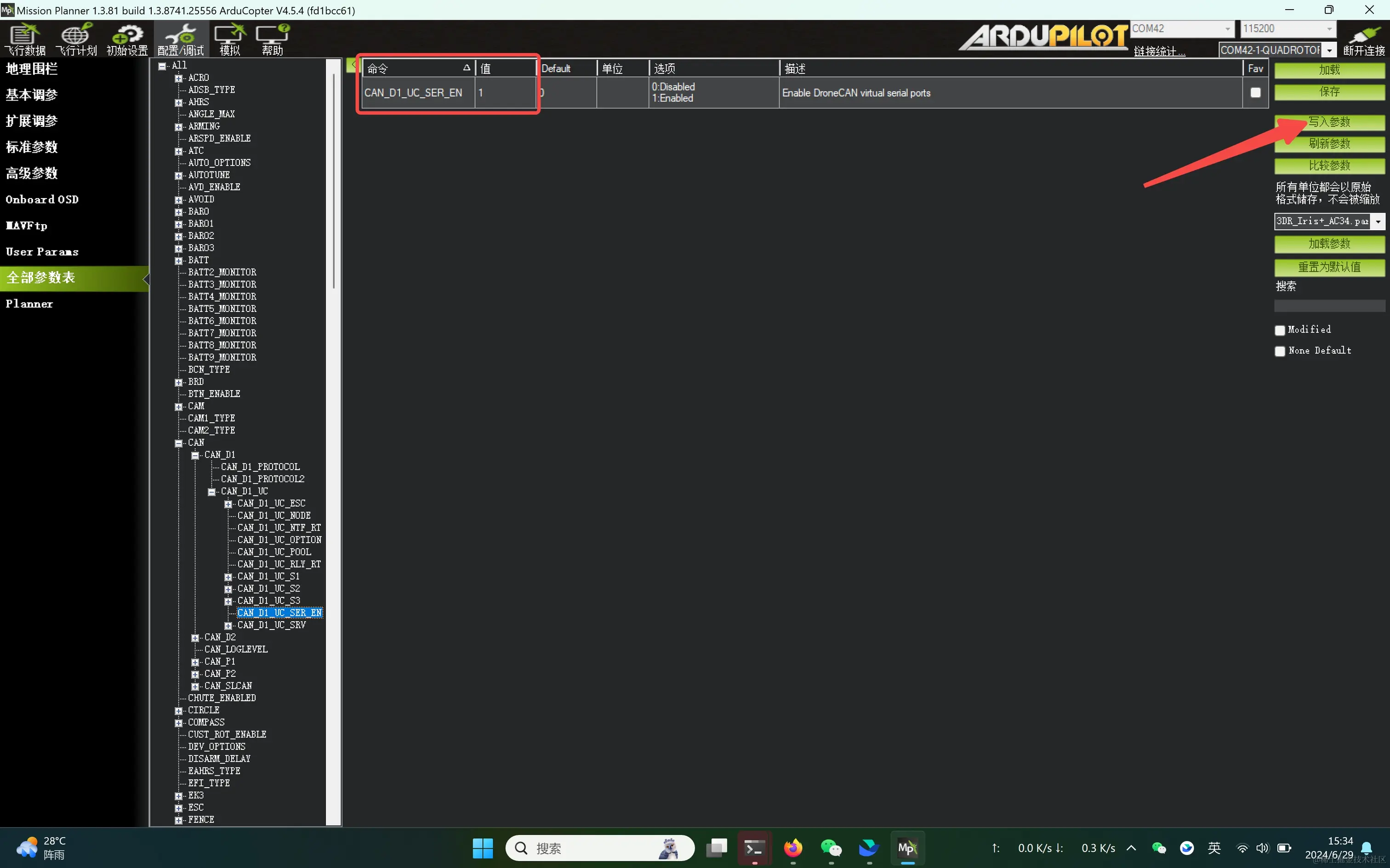This screenshot has width=1390, height=868.
Task: Enable the None Default checkbox
Action: 1280,351
